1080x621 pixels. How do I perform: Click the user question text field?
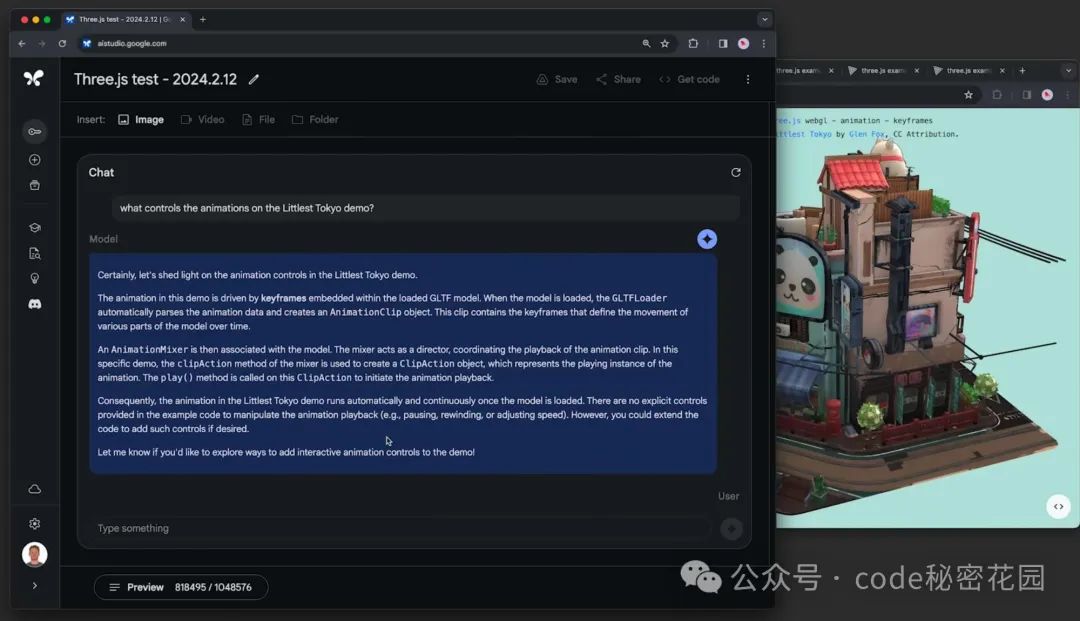tap(426, 208)
